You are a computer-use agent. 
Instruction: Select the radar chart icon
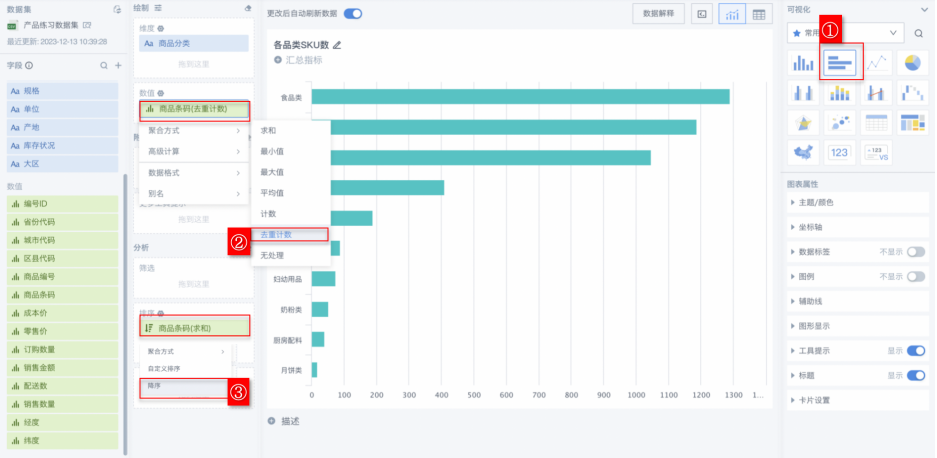pos(803,122)
